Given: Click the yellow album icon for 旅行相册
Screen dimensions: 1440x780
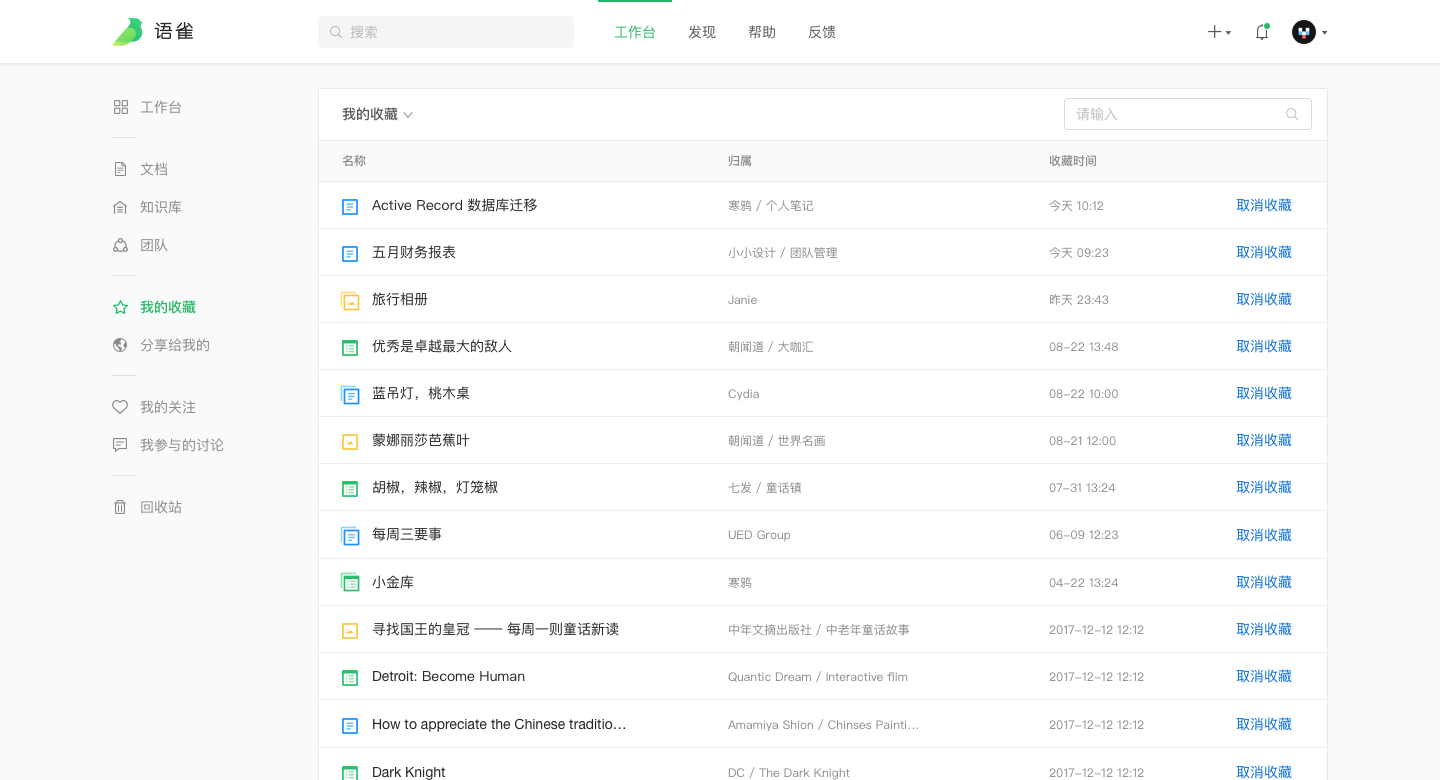Looking at the screenshot, I should [x=350, y=300].
